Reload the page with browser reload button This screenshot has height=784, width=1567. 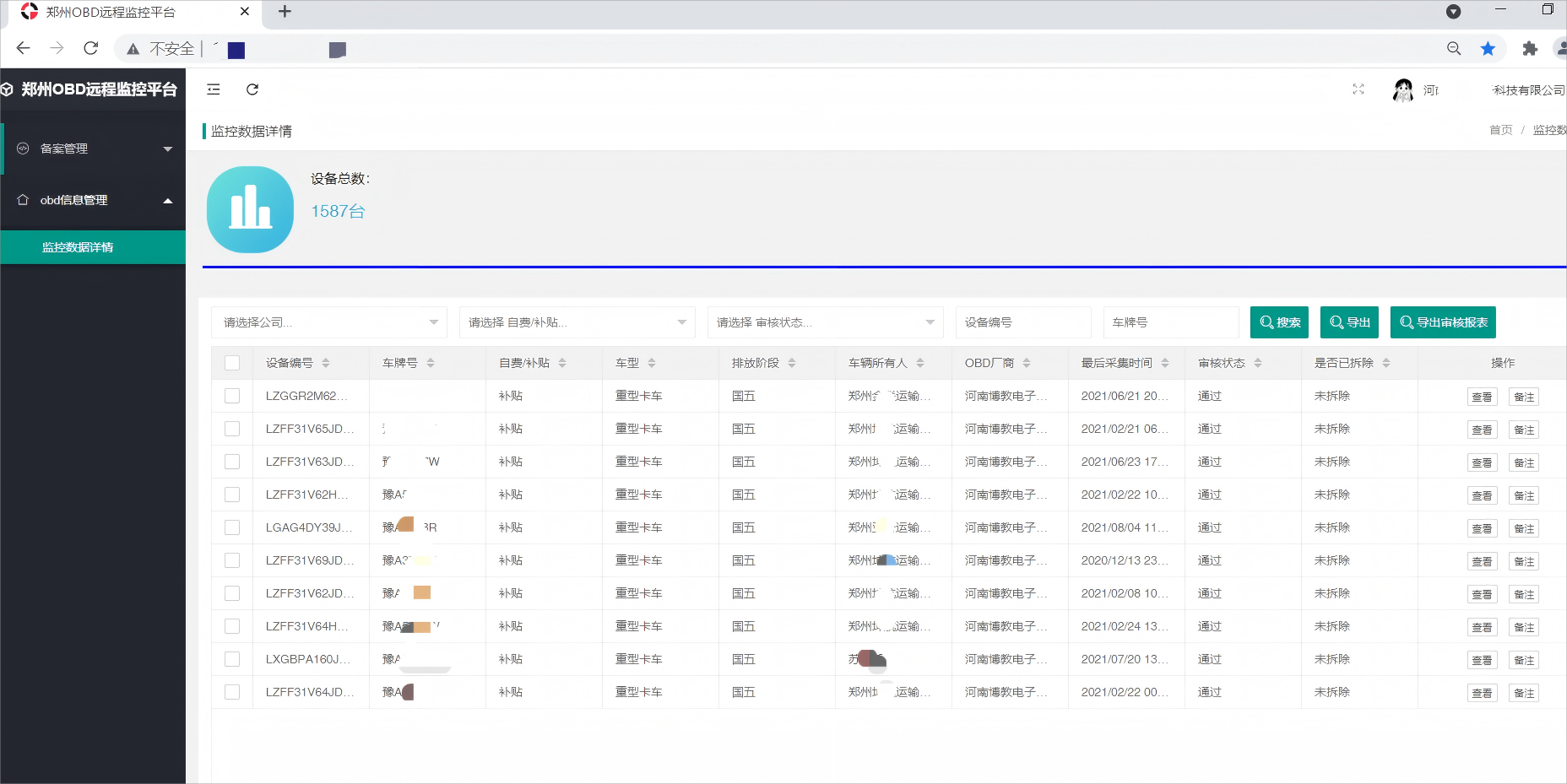[91, 48]
